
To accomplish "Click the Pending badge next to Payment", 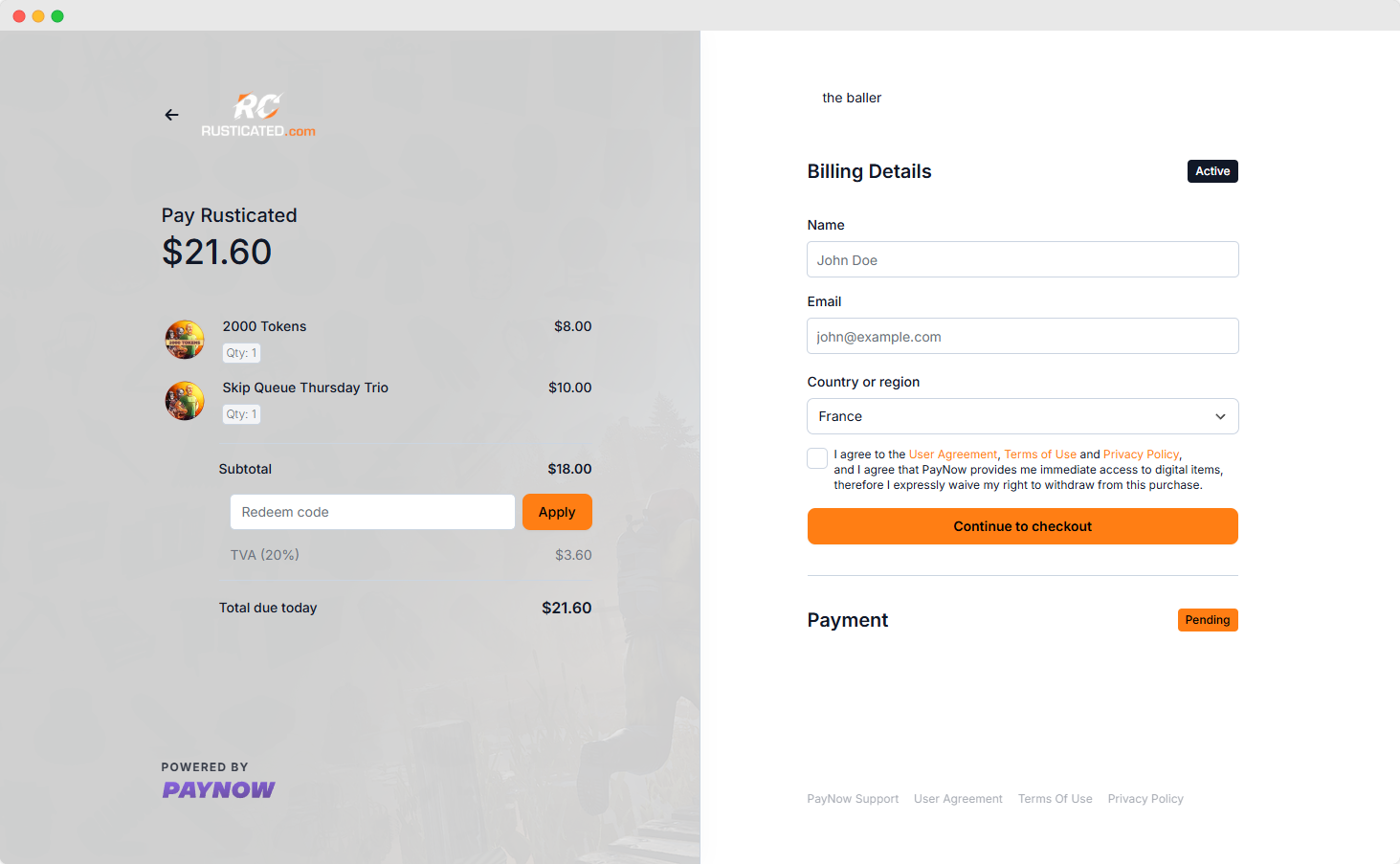I will coord(1208,620).
